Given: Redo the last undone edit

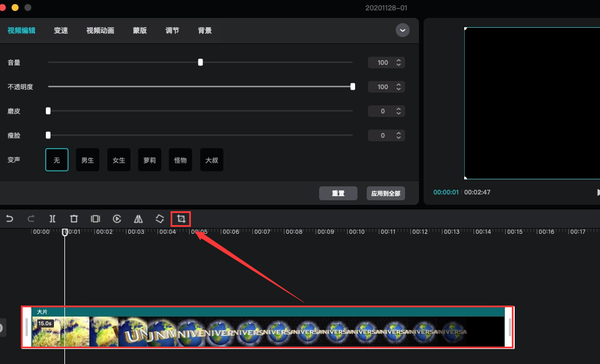Looking at the screenshot, I should click(x=31, y=219).
